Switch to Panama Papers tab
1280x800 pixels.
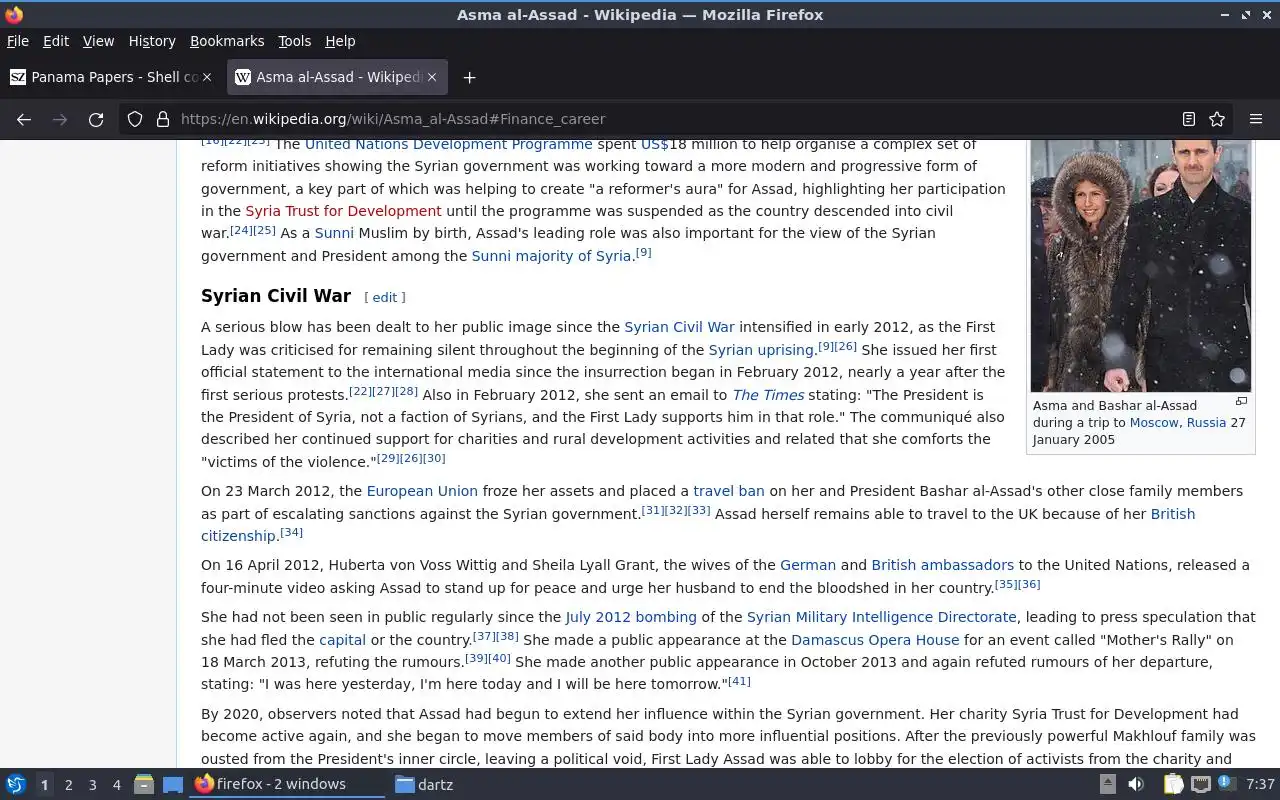tap(111, 77)
